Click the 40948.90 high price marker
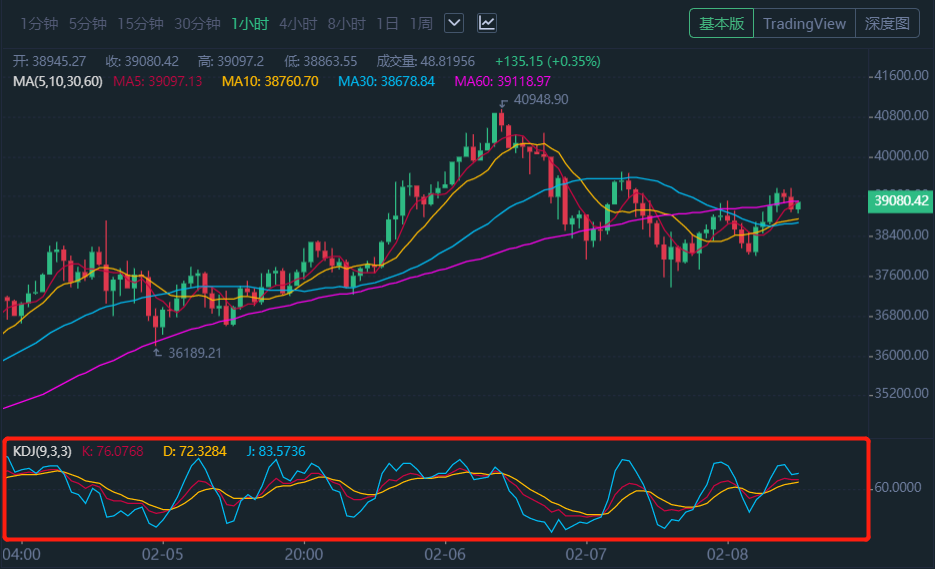Viewport: 935px width, 569px height. (540, 100)
